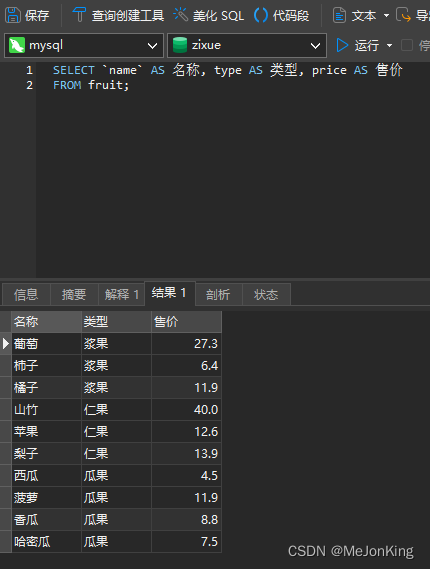This screenshot has width=430, height=569.
Task: Click the 瓜果 type cell in 哈密瓜 row
Action: click(x=116, y=542)
